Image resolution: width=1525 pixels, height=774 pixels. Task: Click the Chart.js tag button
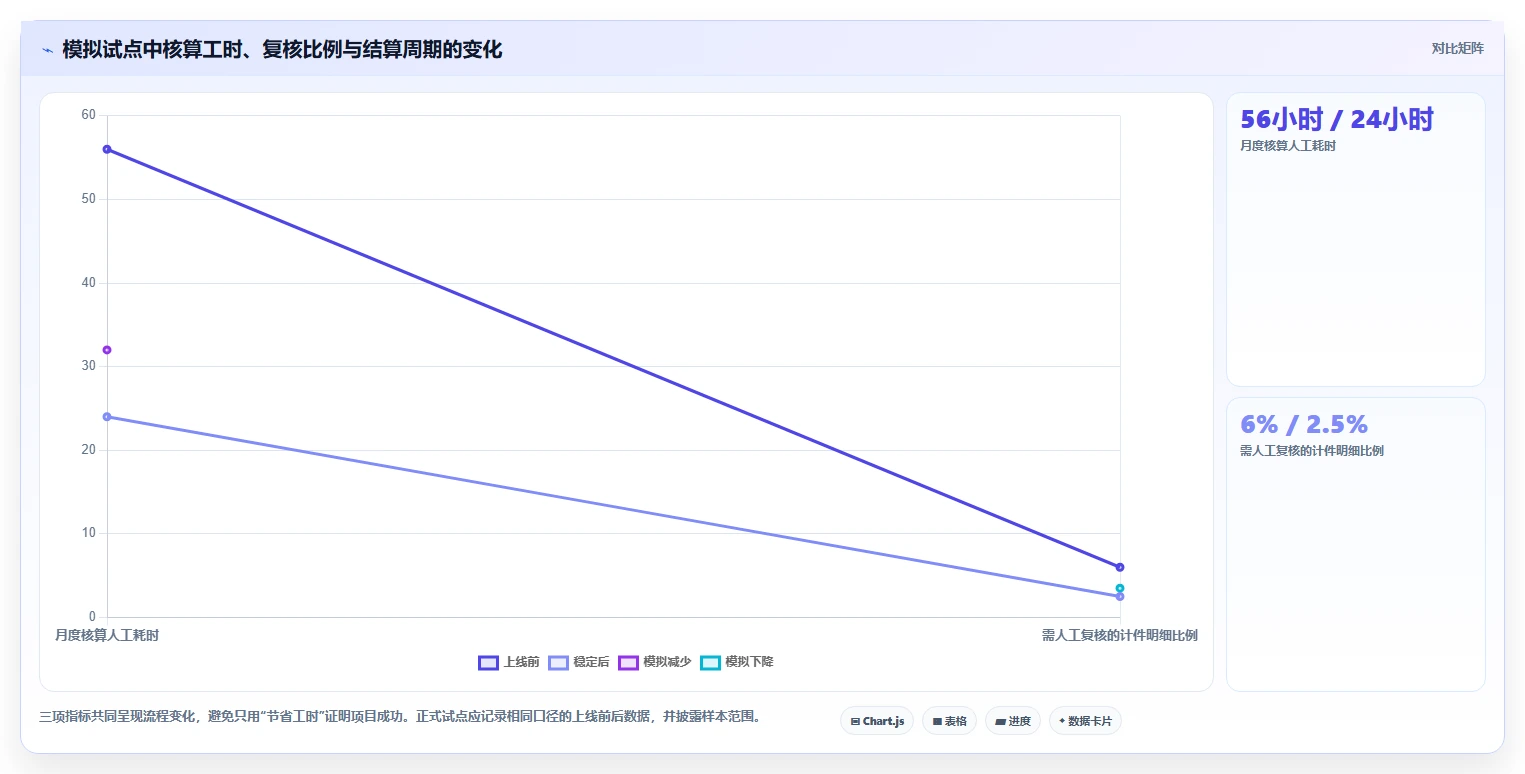[x=877, y=721]
